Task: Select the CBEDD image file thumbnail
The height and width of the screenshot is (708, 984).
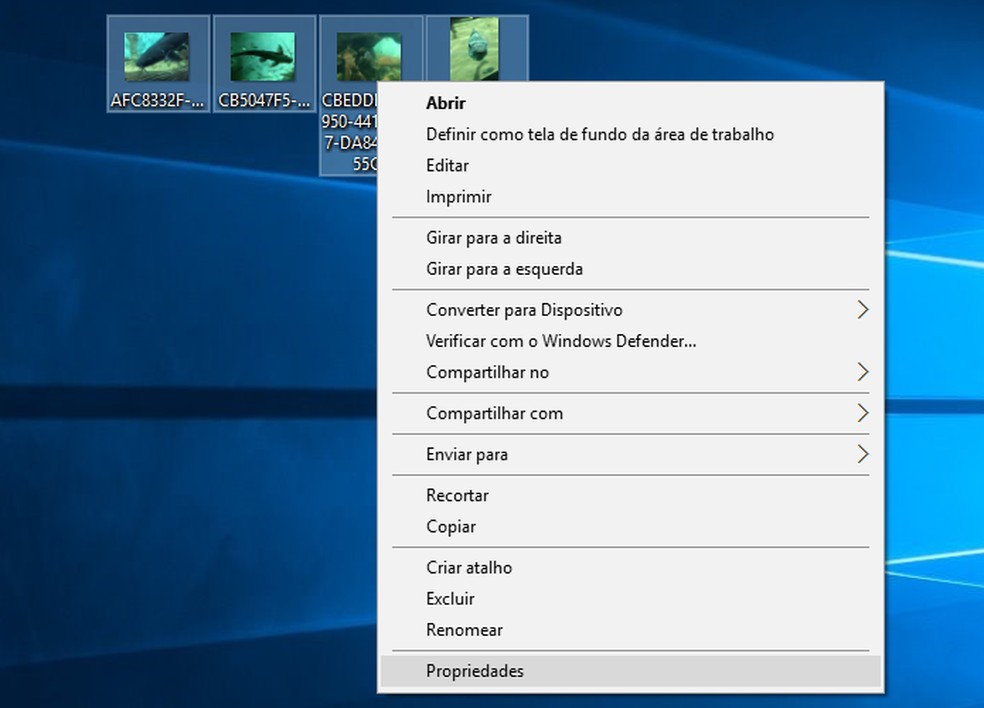Action: 368,57
